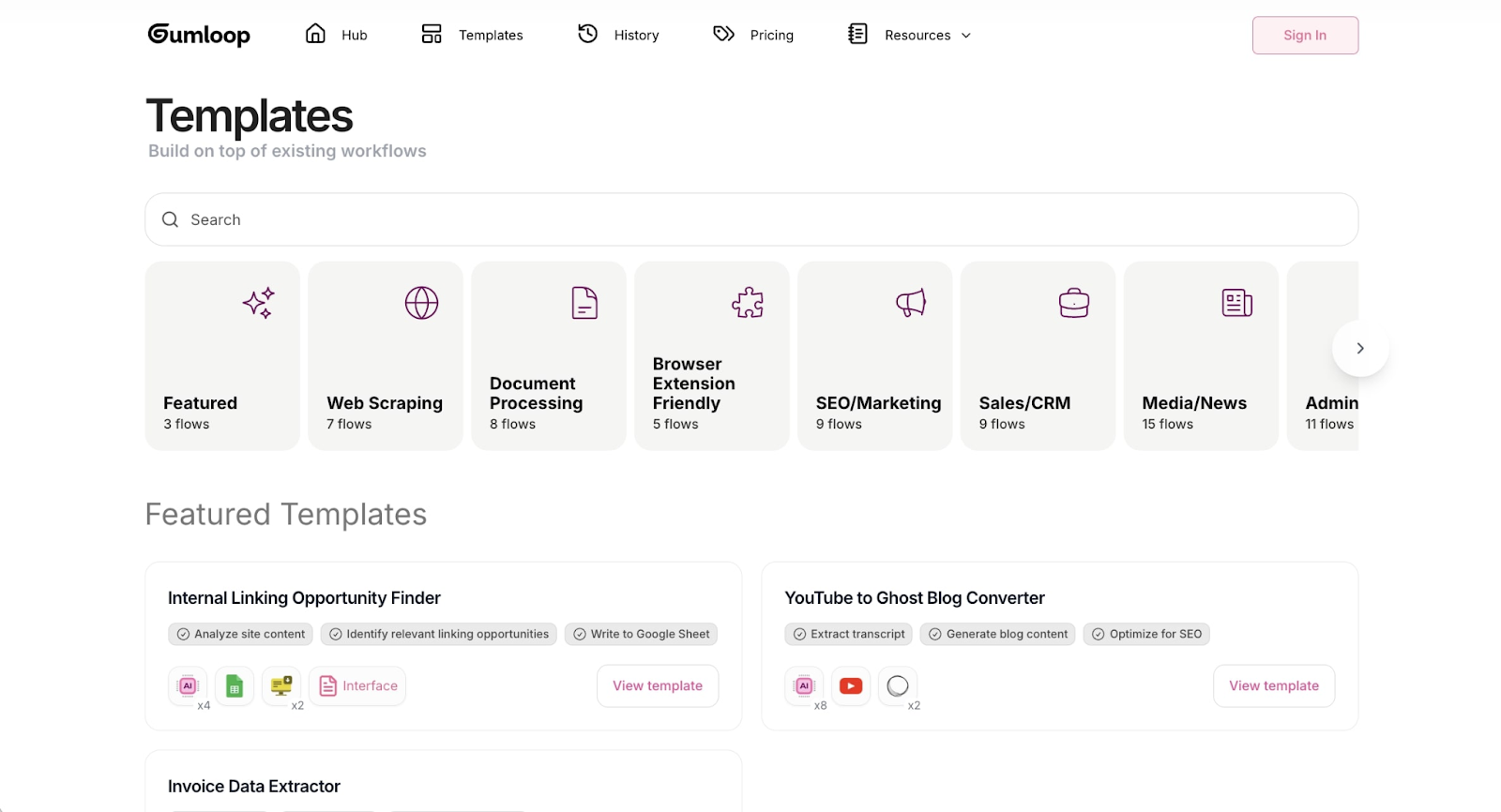
Task: Click the Media/News newspaper icon
Action: point(1237,303)
